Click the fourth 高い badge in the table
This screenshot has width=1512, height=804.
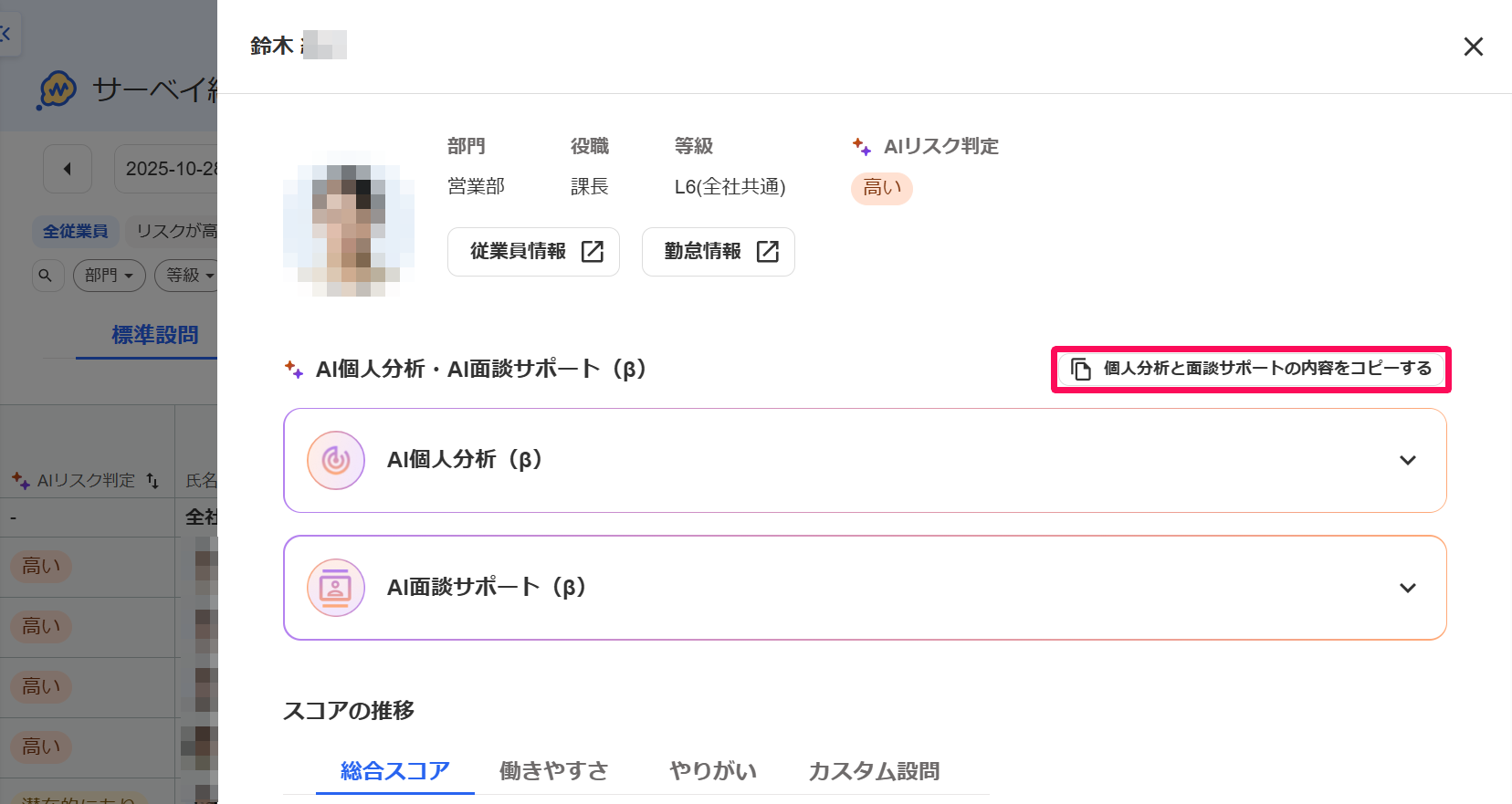coord(41,747)
